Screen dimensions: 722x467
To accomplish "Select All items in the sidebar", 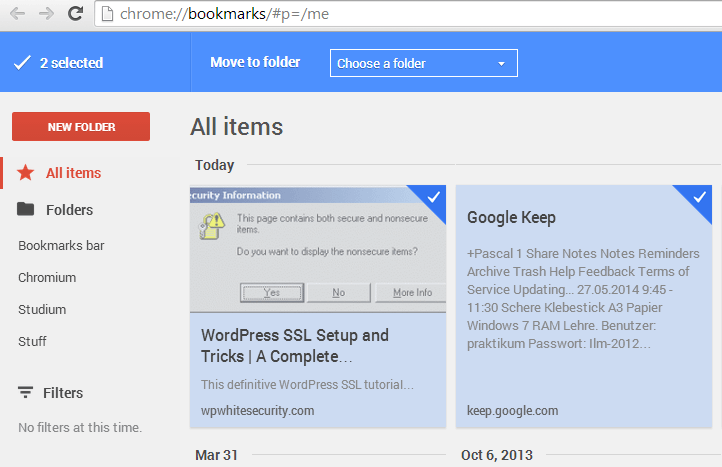I will click(73, 173).
